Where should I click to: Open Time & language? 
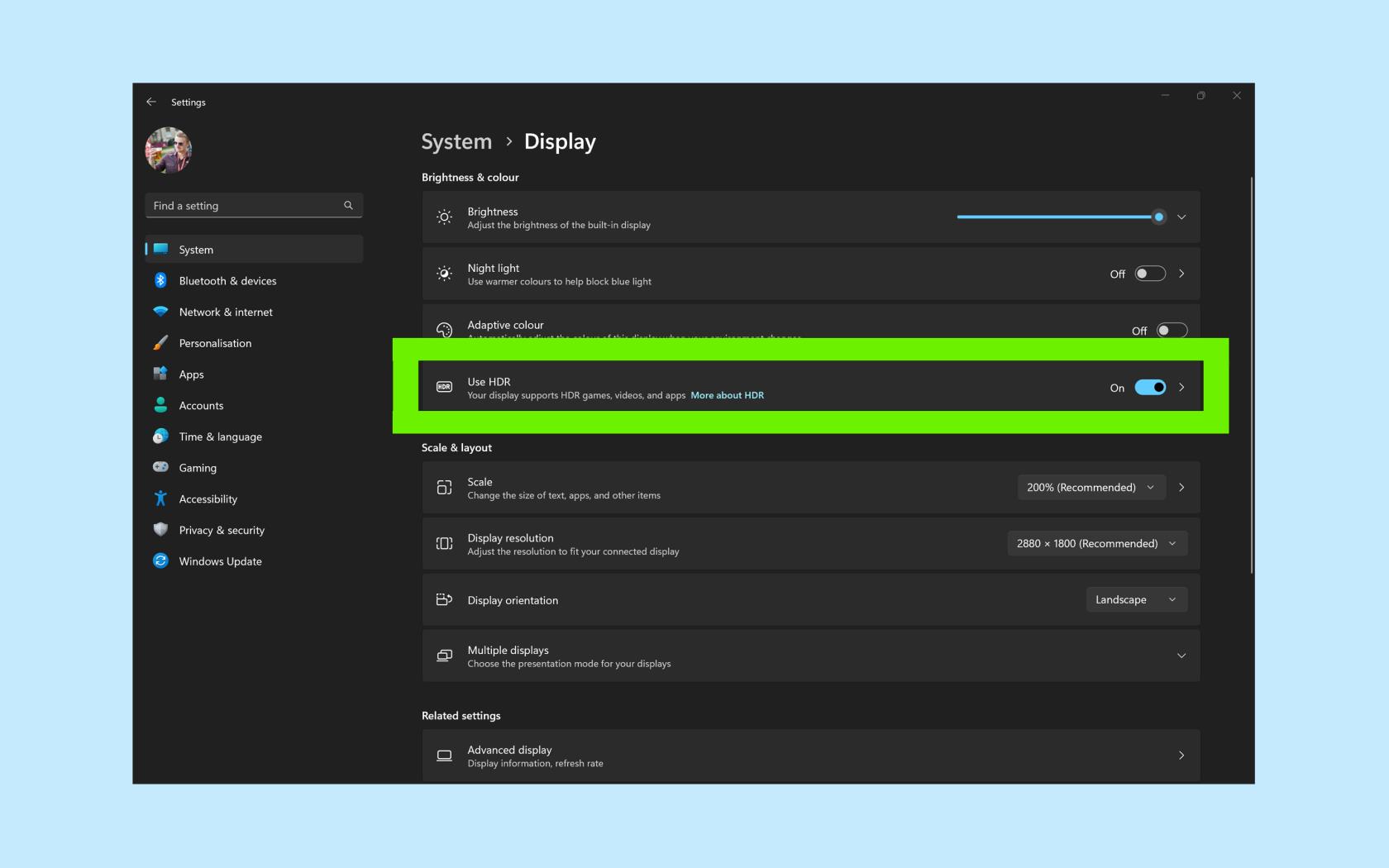point(254,436)
